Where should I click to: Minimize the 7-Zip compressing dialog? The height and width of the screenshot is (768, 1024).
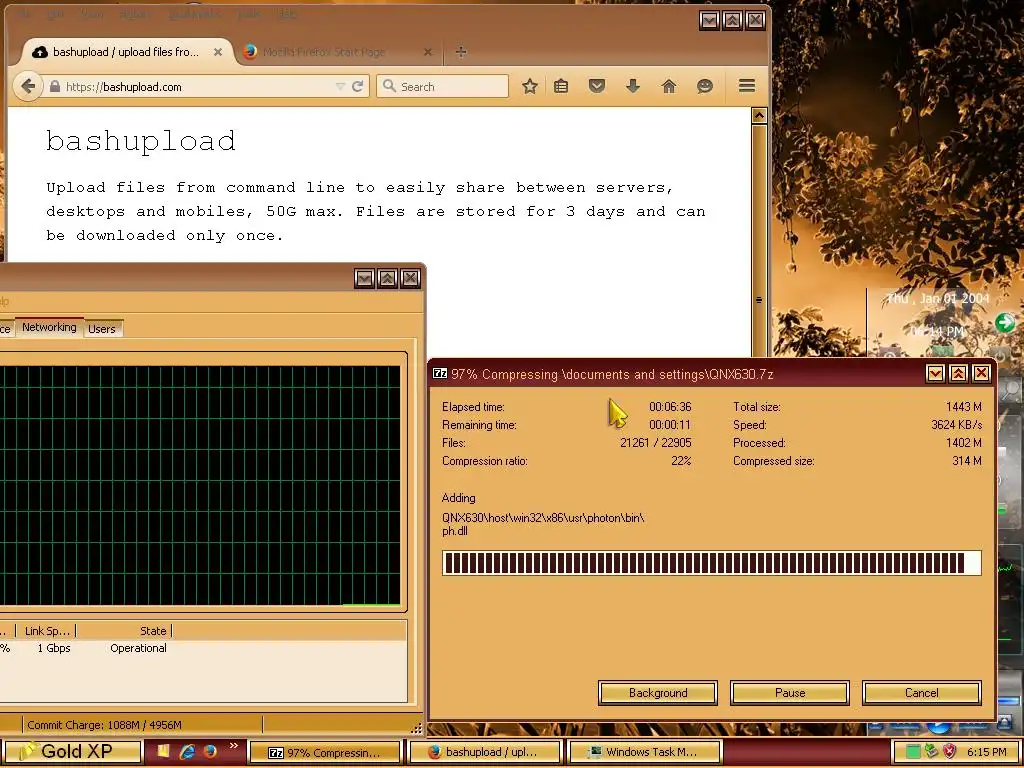coord(935,373)
